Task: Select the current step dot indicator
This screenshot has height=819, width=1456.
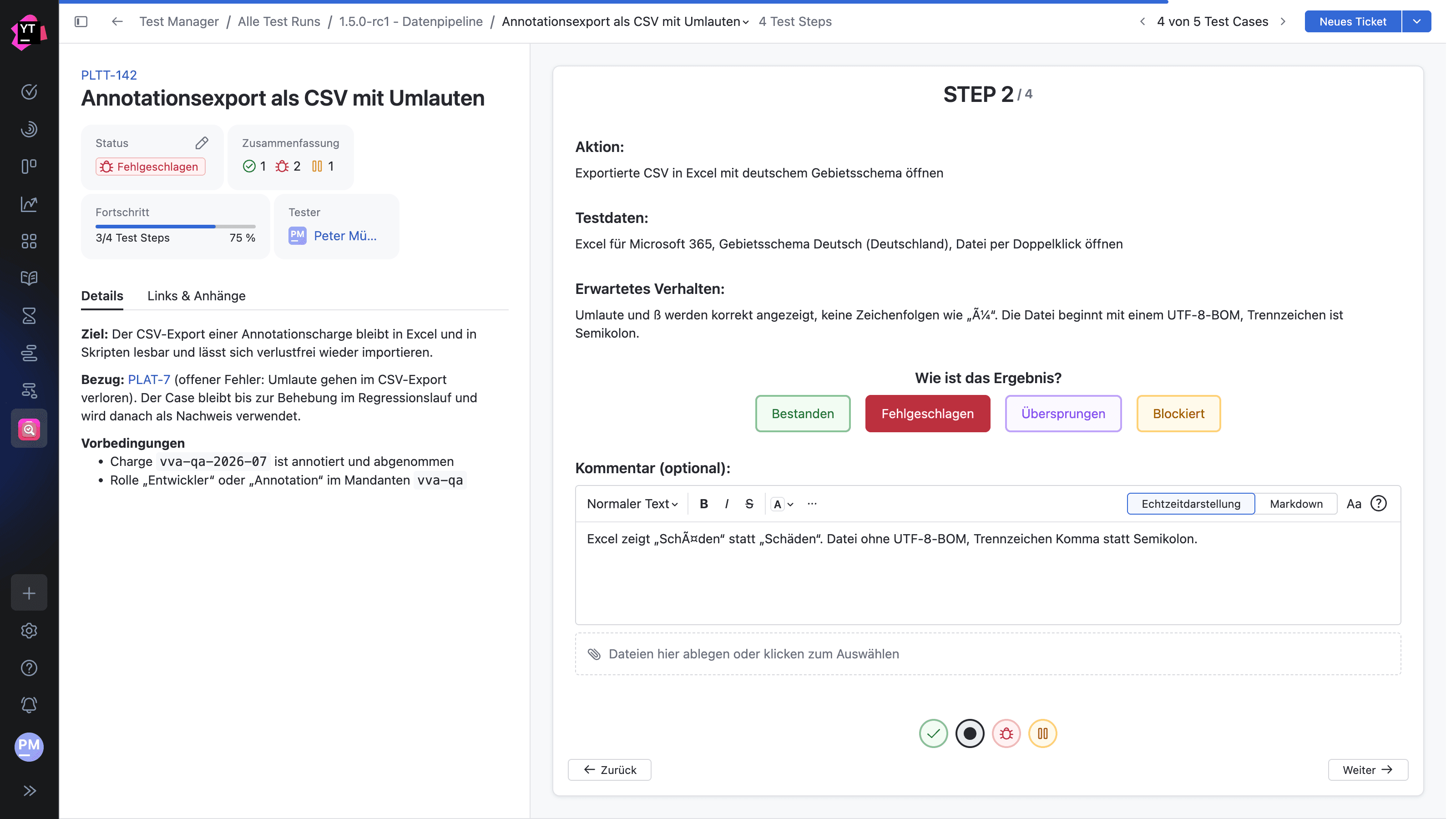Action: (x=970, y=733)
